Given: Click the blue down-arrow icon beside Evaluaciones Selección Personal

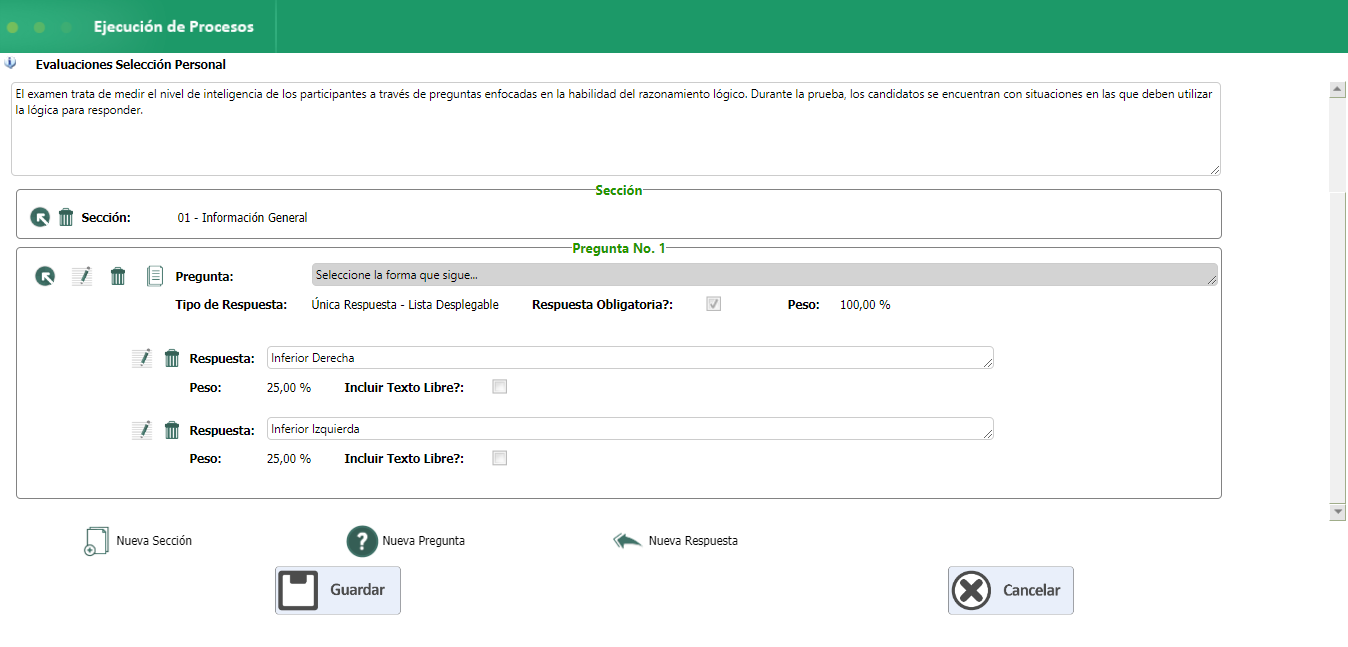Looking at the screenshot, I should coord(11,62).
